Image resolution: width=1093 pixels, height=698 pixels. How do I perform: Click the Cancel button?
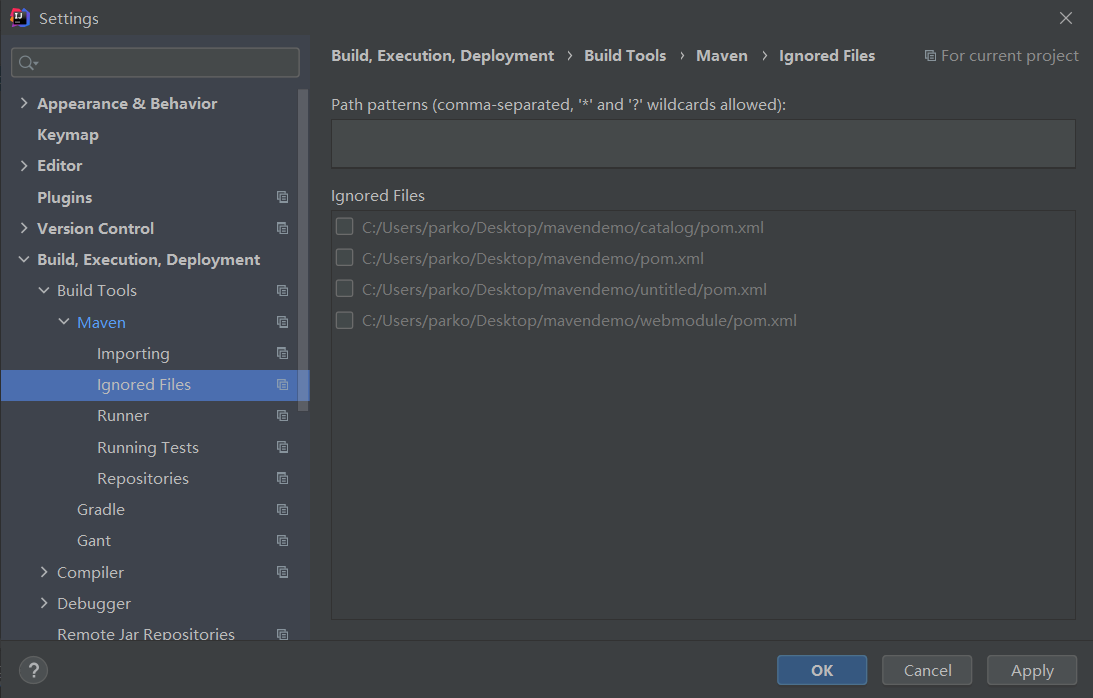coord(927,670)
